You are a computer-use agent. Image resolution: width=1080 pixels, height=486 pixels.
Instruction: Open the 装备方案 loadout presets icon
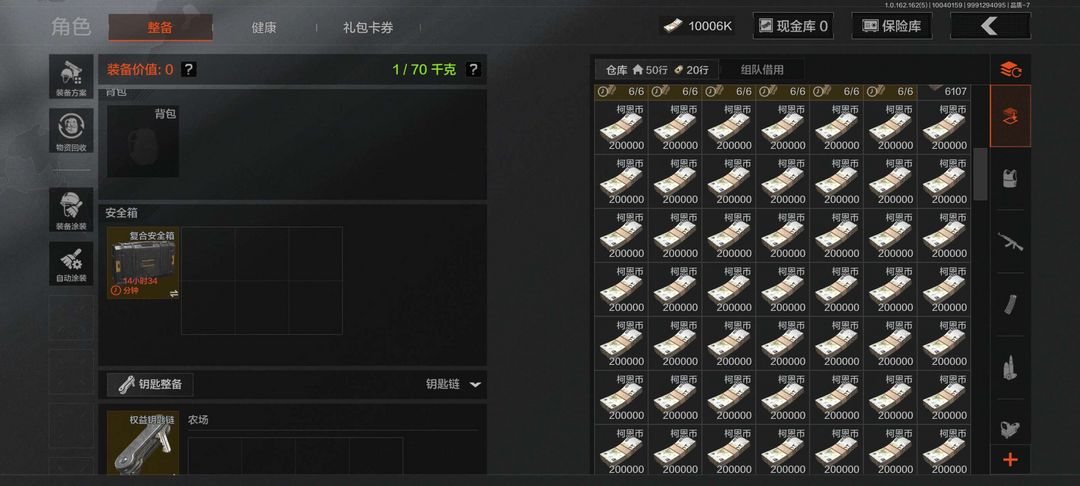71,76
